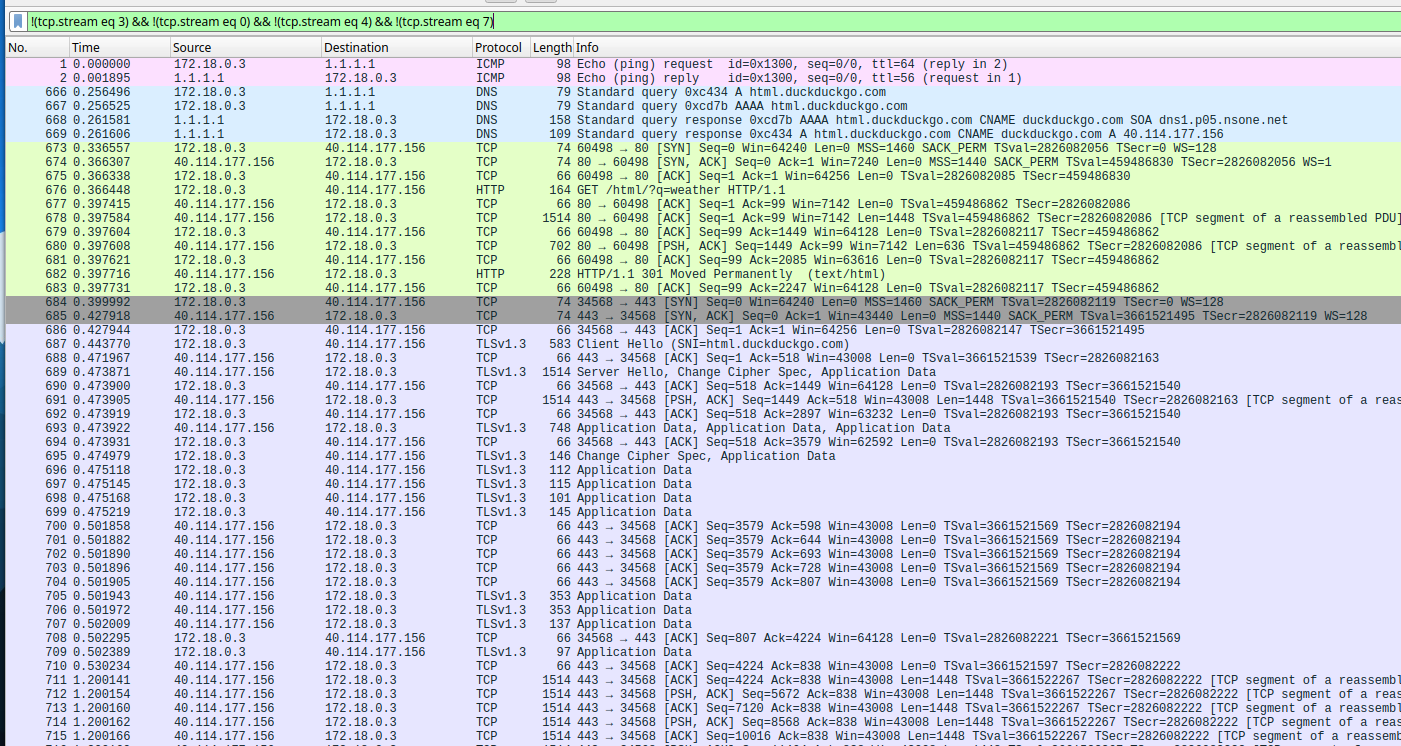Sort by the Protocol column header
The width and height of the screenshot is (1401, 746).
click(500, 47)
